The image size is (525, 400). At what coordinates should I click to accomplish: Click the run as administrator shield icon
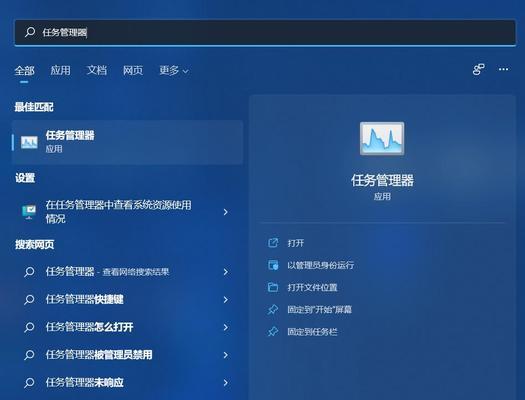[273, 265]
